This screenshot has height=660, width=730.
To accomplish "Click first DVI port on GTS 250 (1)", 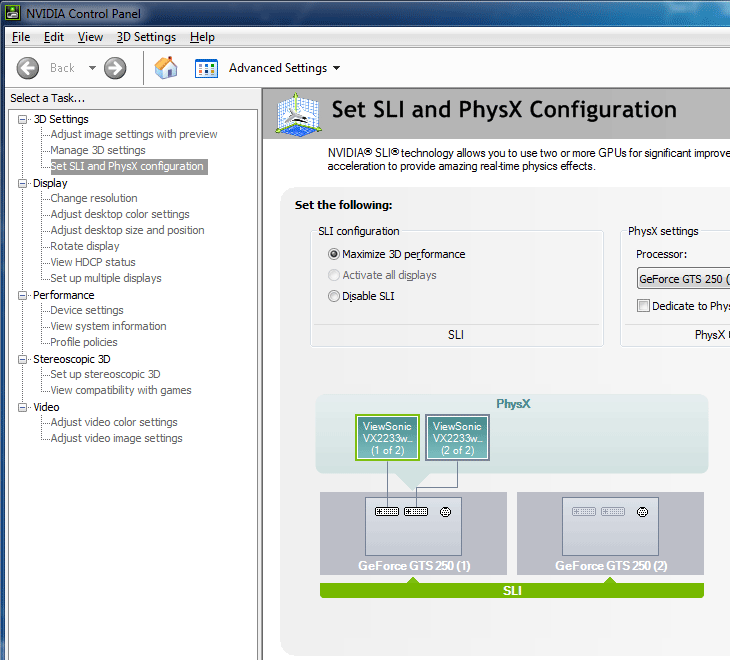I will tap(387, 512).
